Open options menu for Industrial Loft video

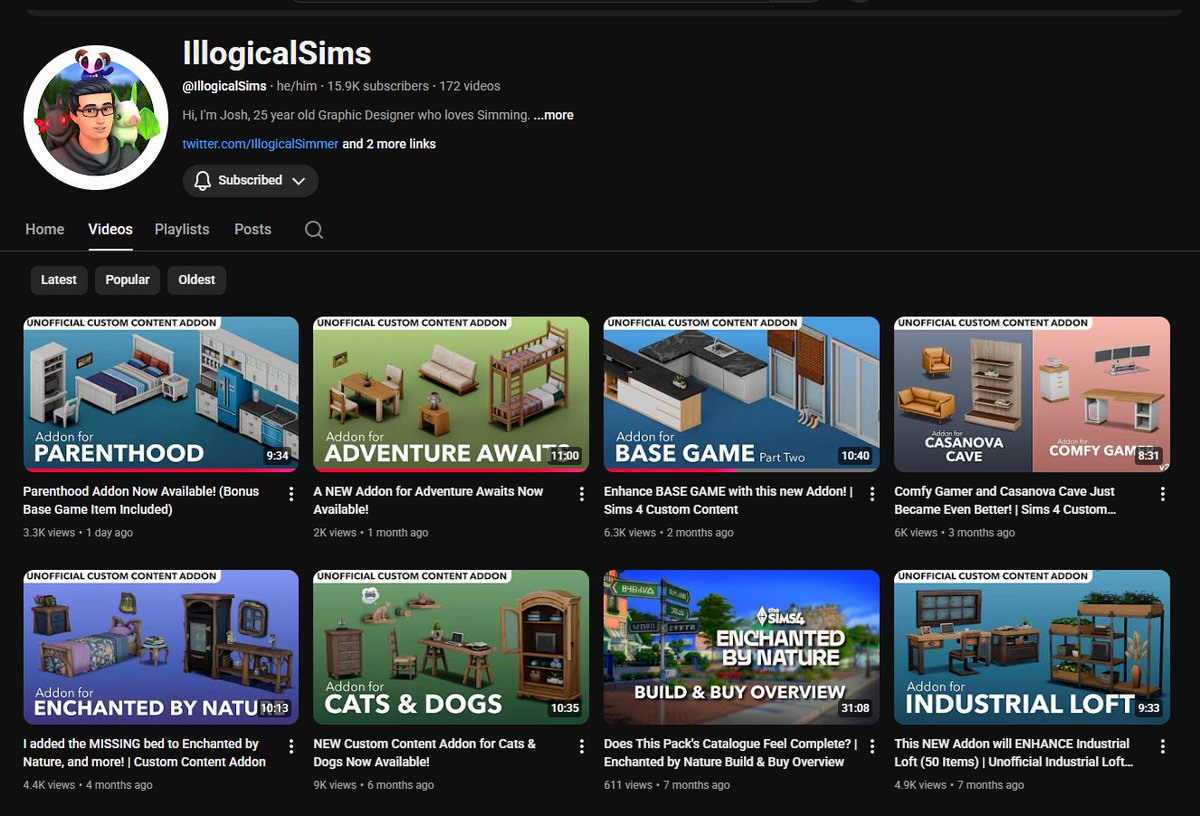click(x=1162, y=746)
